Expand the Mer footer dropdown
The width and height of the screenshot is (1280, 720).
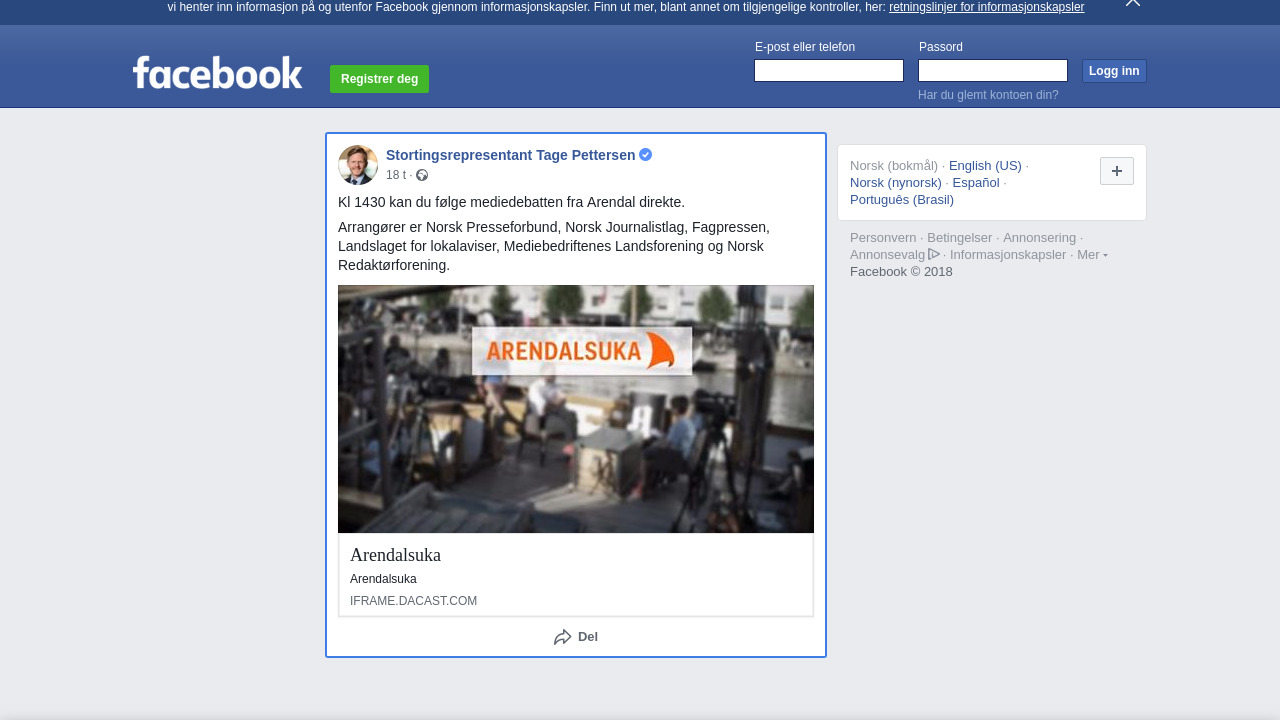(x=1092, y=255)
